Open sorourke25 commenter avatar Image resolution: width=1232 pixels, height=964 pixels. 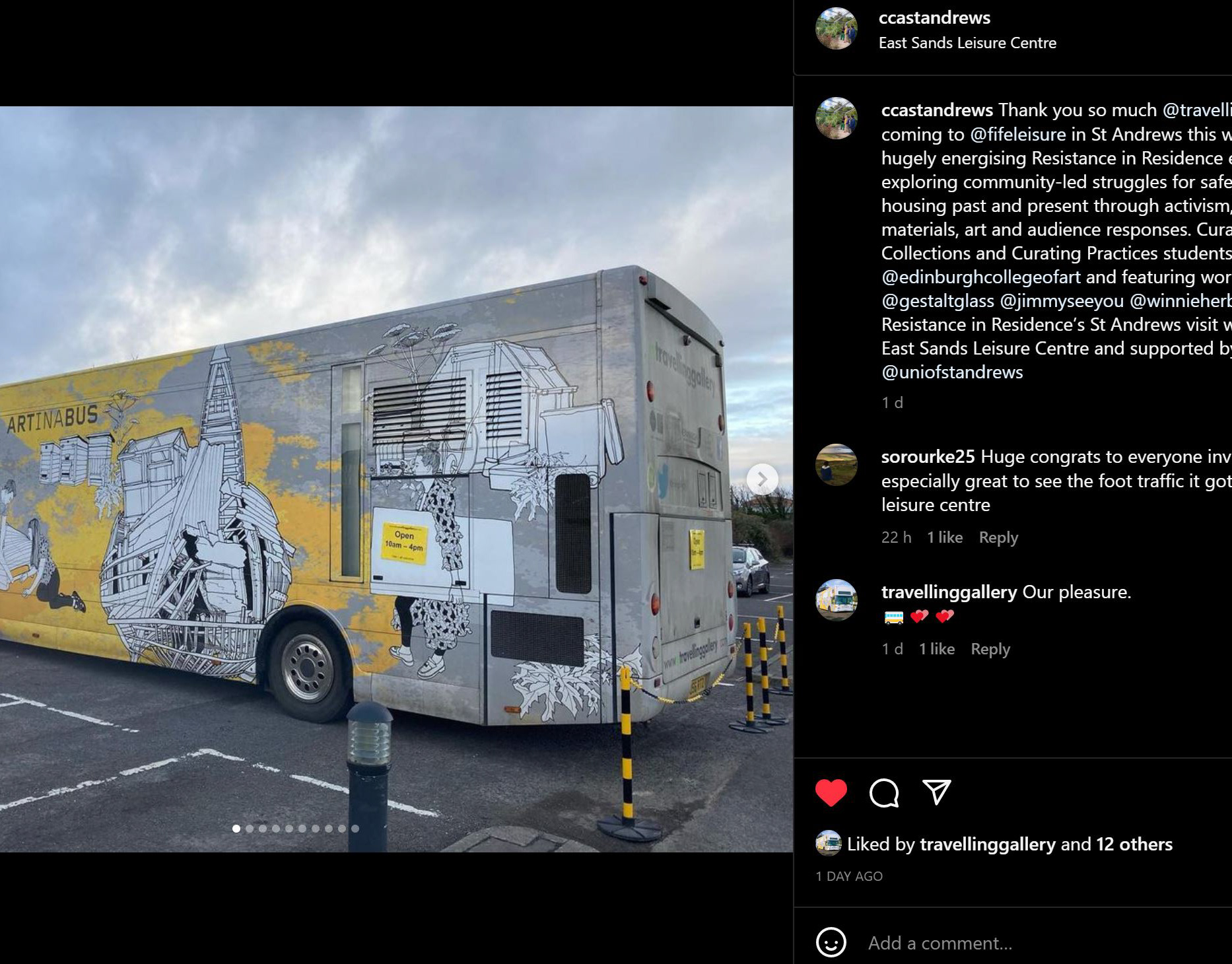click(837, 465)
